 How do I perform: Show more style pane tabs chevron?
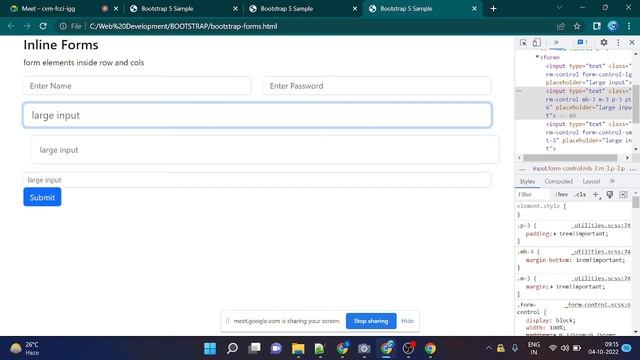point(612,181)
